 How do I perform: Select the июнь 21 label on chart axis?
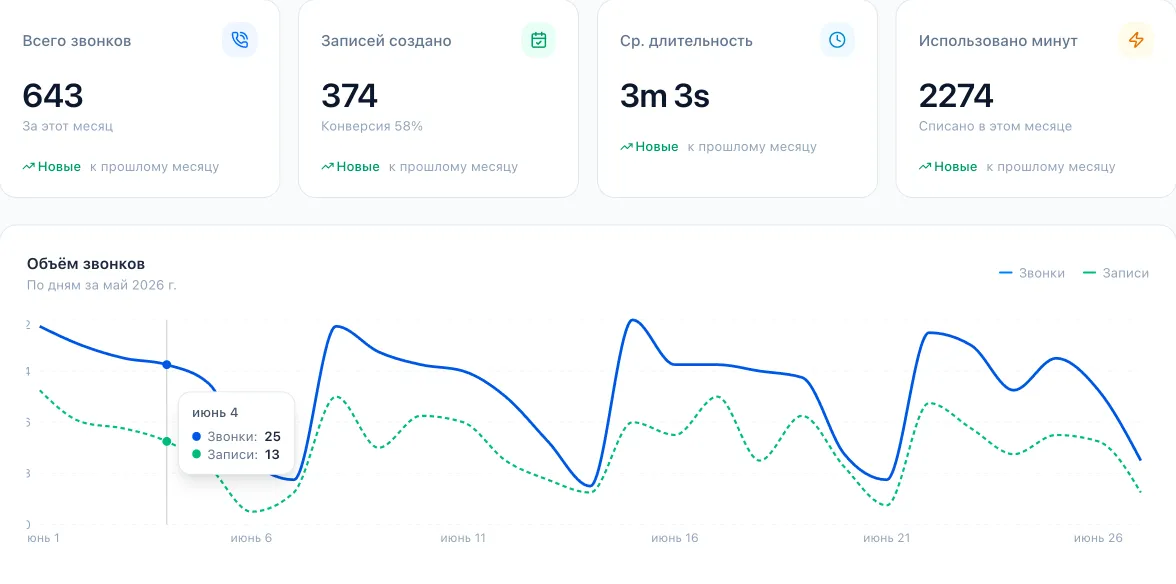(886, 538)
